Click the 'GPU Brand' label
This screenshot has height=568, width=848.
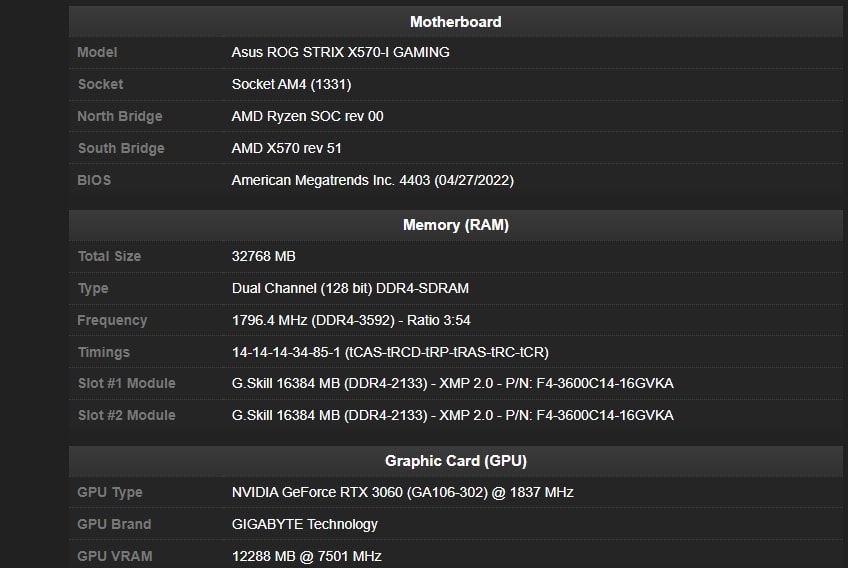[114, 524]
